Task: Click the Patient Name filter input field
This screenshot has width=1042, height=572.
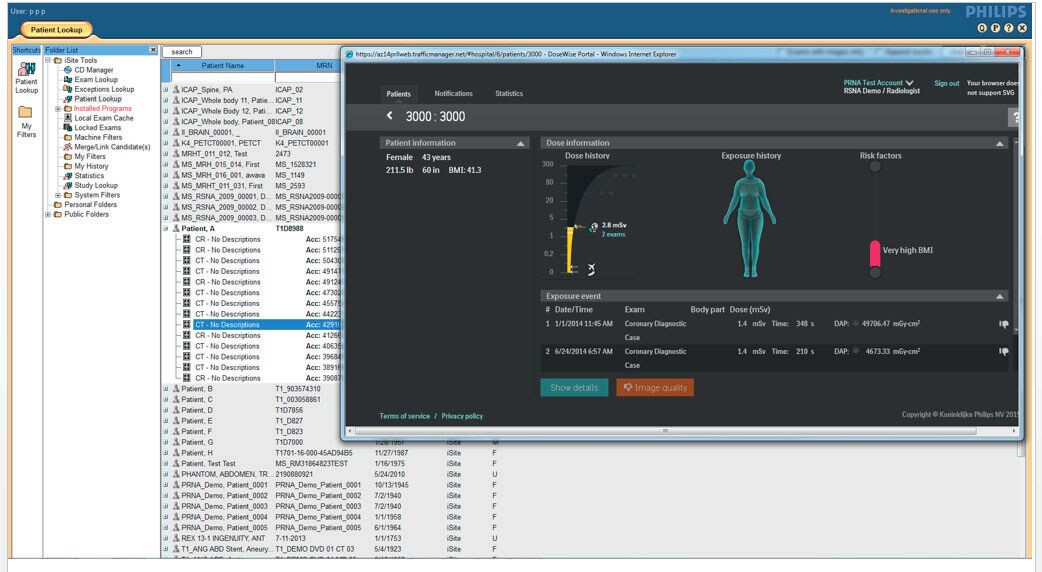Action: (223, 77)
